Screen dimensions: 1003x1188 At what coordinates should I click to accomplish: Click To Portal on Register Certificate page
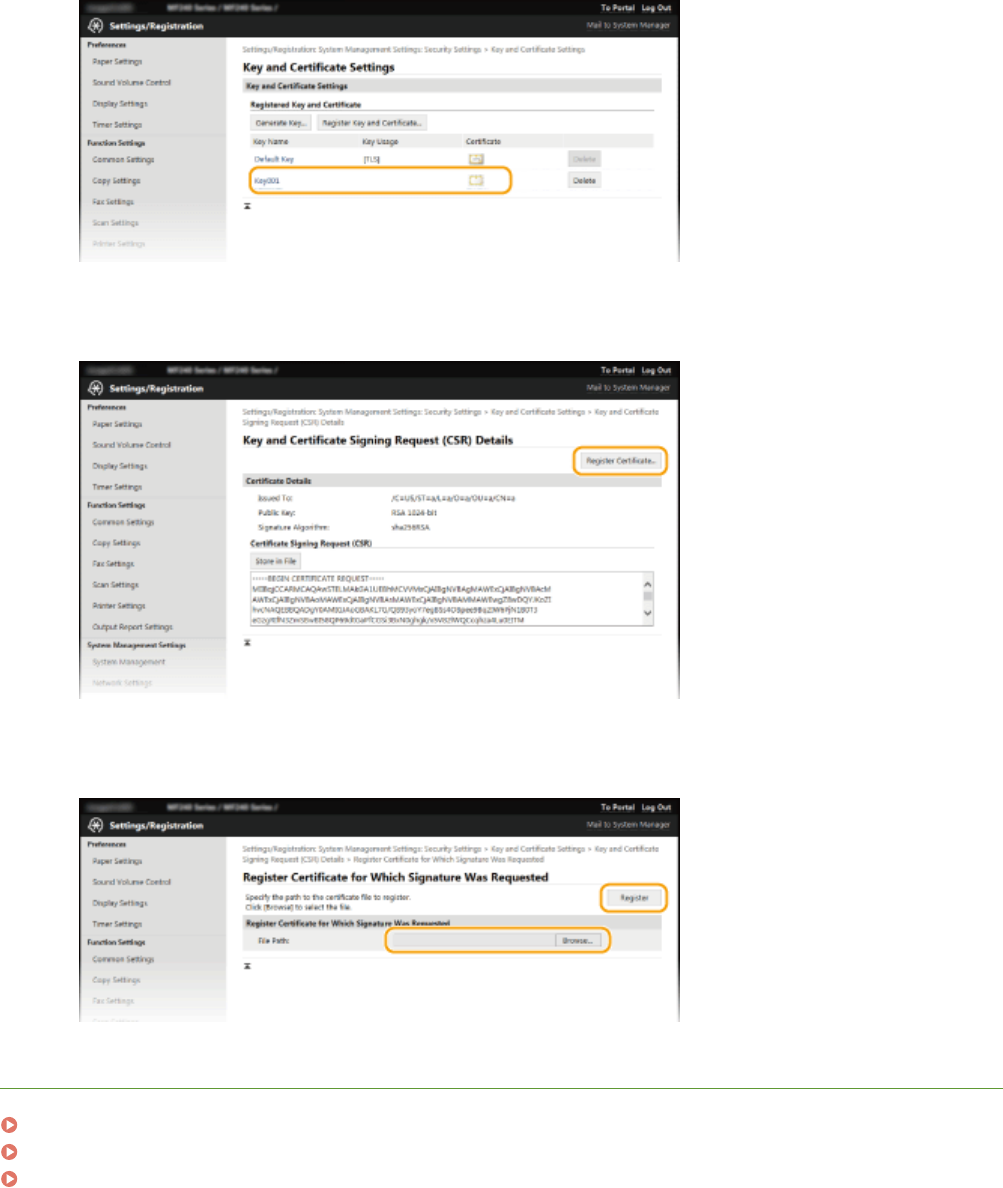[x=617, y=808]
